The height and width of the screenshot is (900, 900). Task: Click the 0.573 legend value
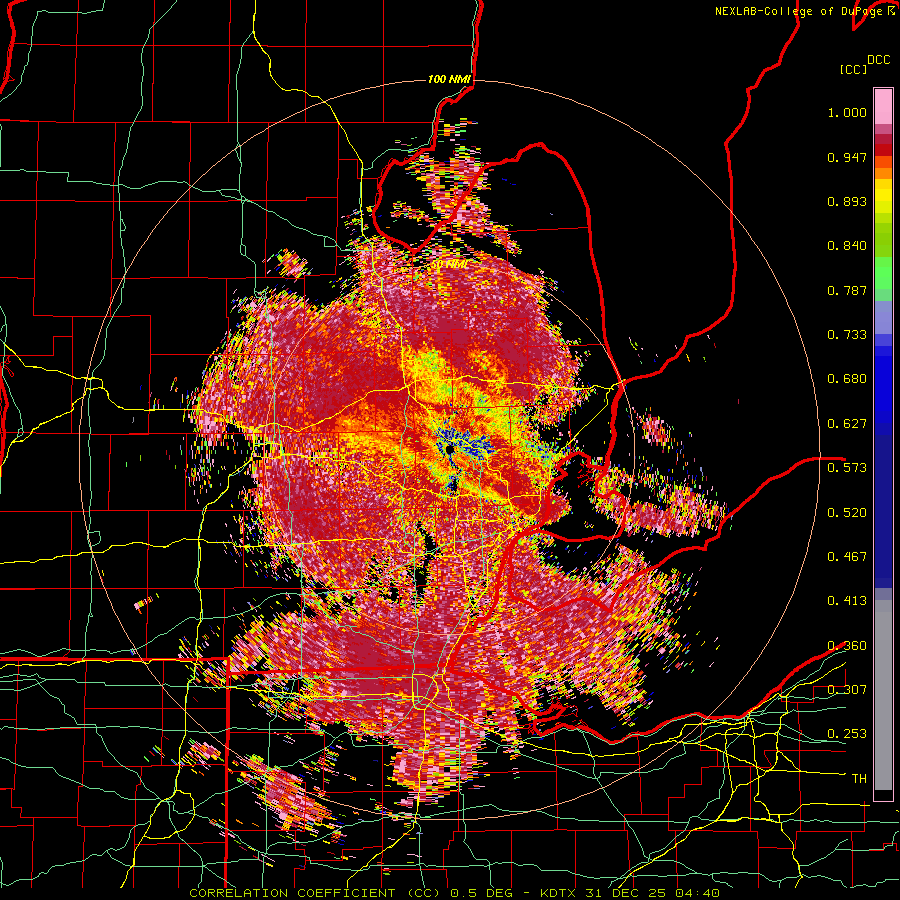847,467
